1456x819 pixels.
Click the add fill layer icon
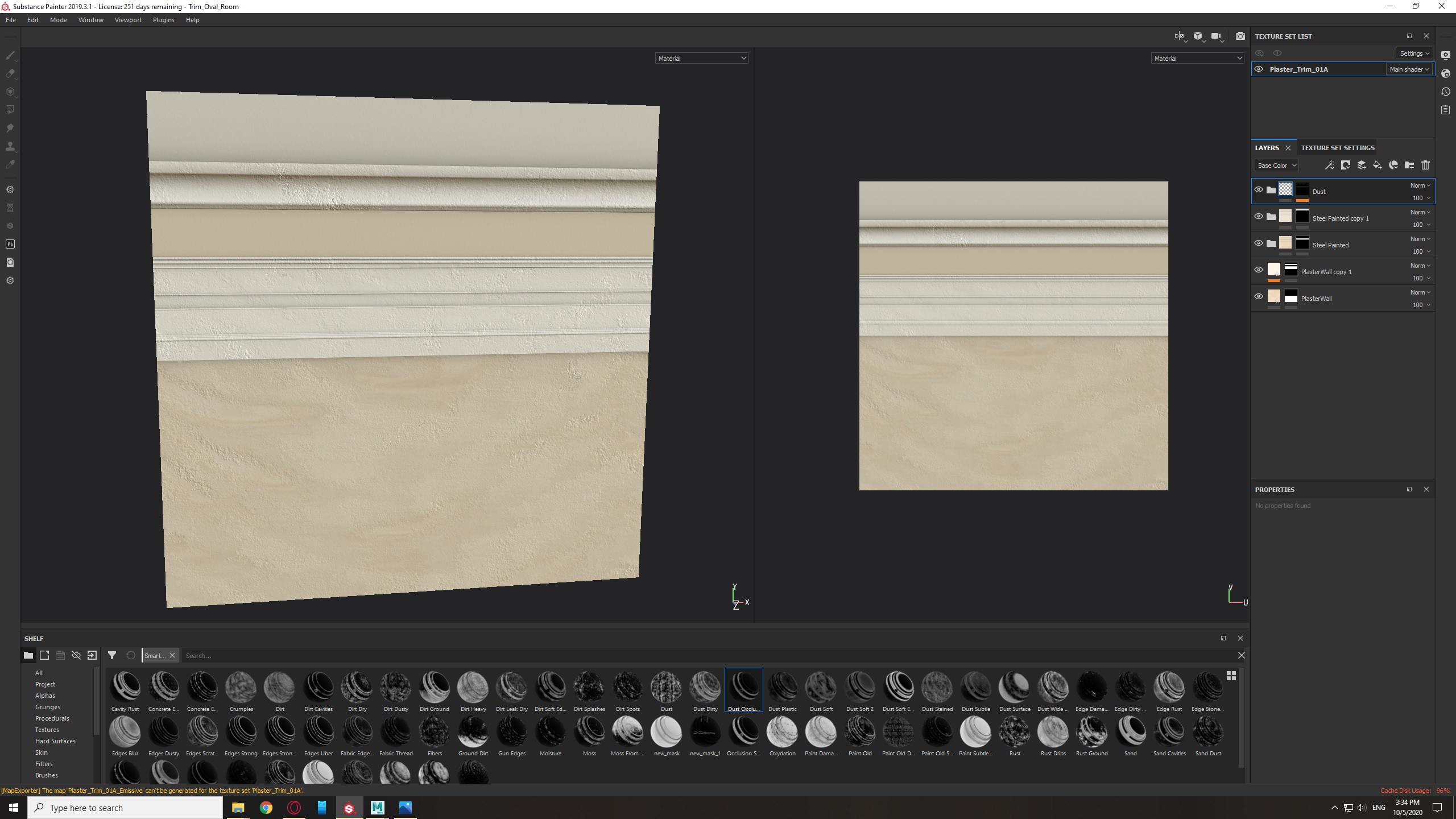[x=1377, y=166]
